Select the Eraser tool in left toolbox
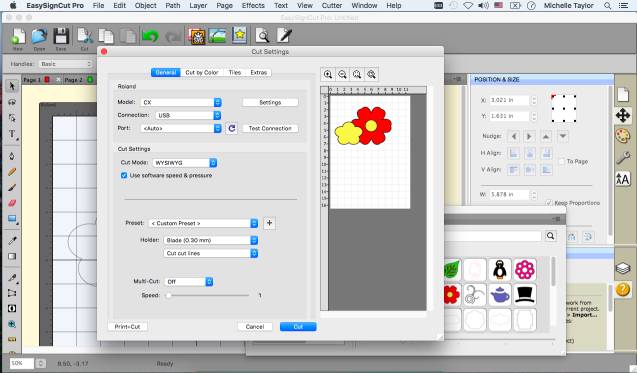This screenshot has width=637, height=373. pos(12,203)
